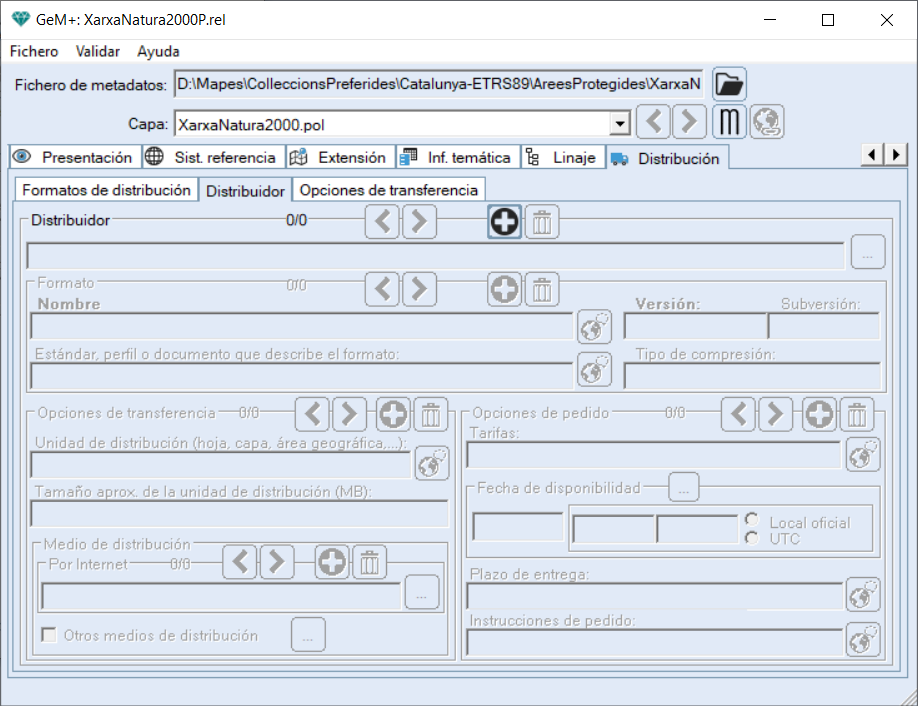Enable Otros medios de distribución checkbox

coord(48,635)
